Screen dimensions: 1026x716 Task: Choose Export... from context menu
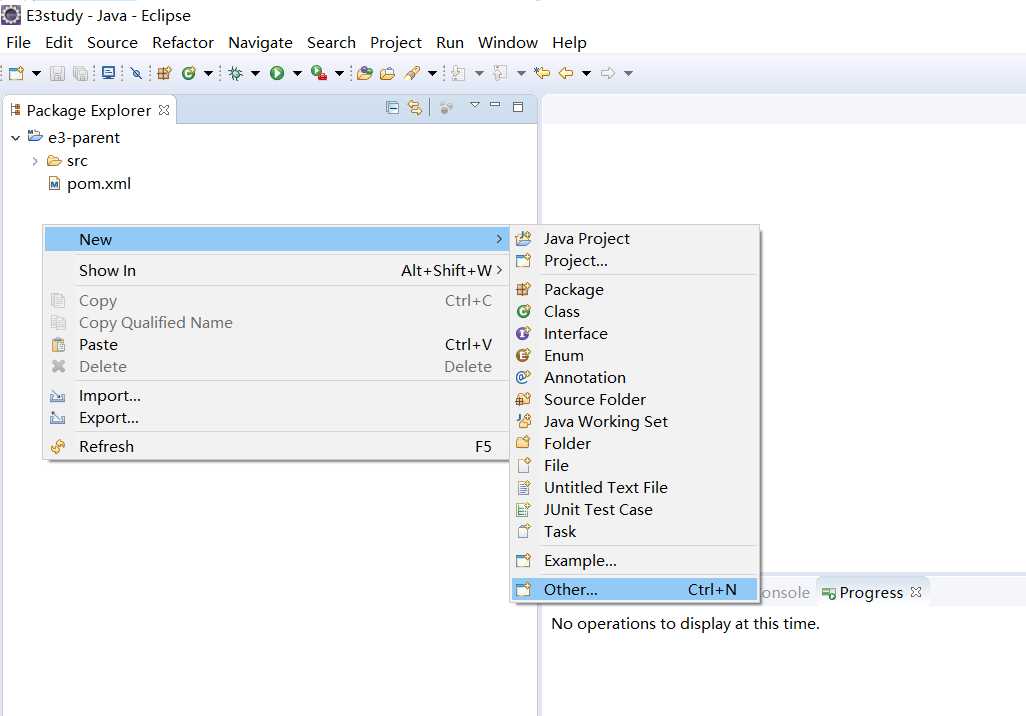coord(276,418)
